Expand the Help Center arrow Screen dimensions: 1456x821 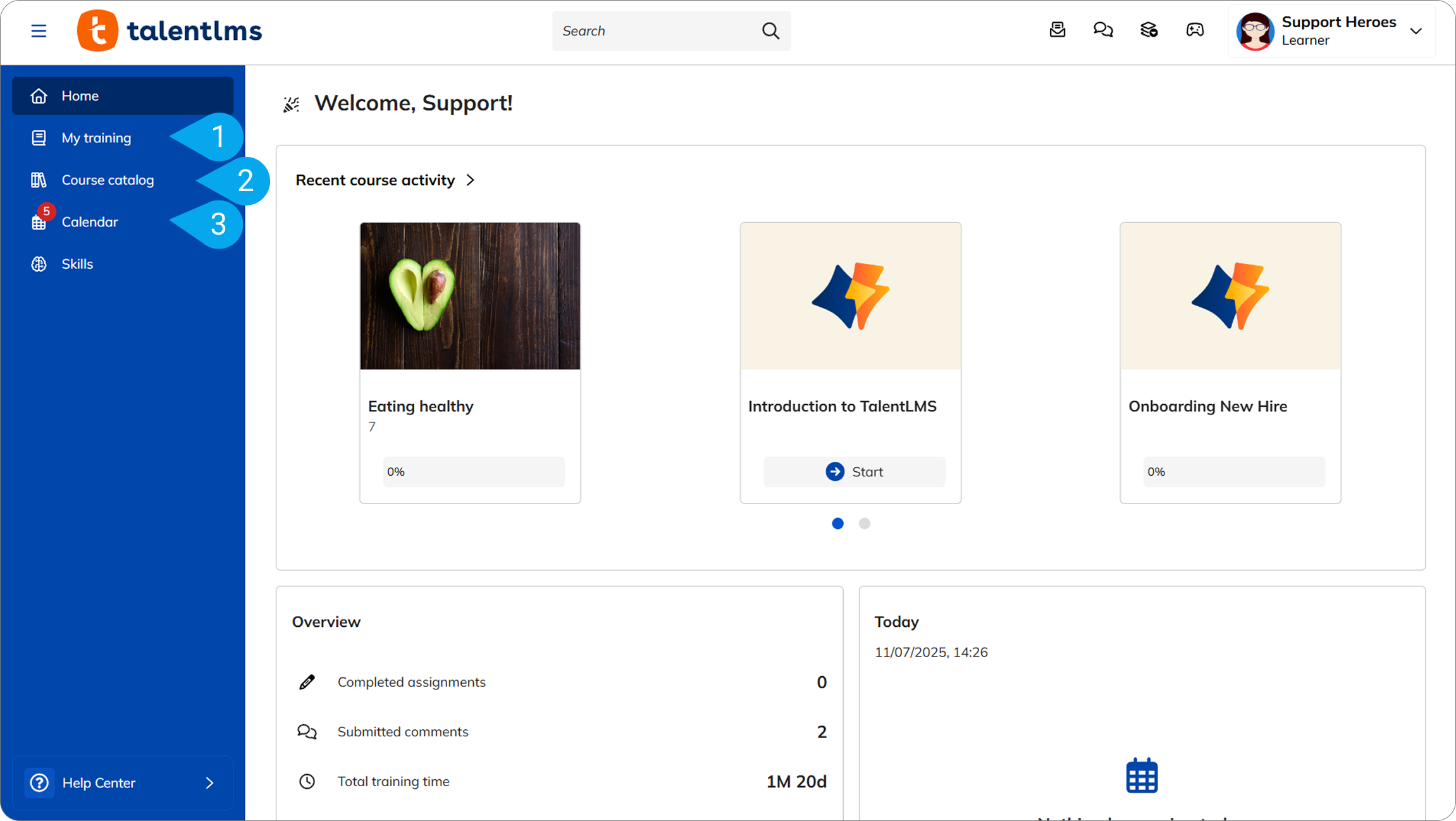pos(209,782)
